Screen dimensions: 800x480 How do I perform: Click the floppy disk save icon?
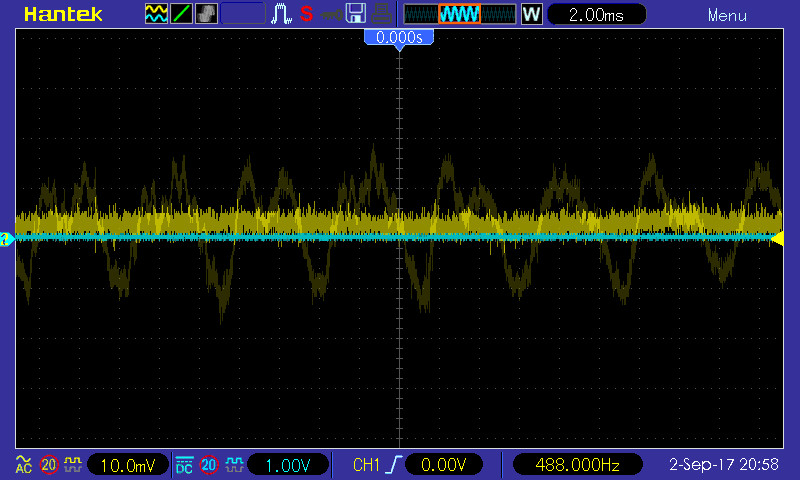356,13
